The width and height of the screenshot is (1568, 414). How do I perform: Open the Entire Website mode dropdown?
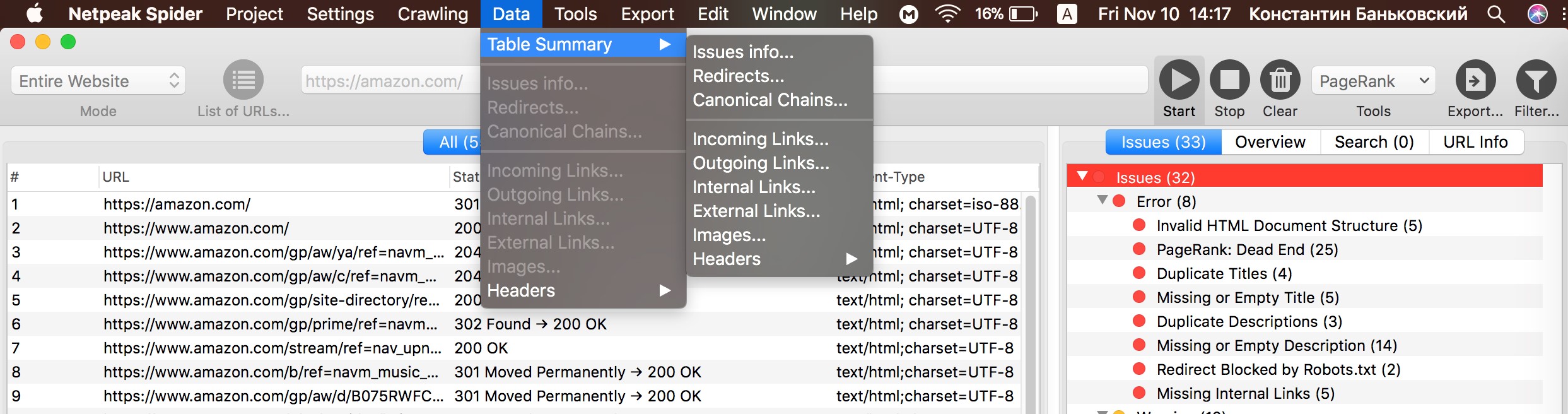click(x=98, y=81)
